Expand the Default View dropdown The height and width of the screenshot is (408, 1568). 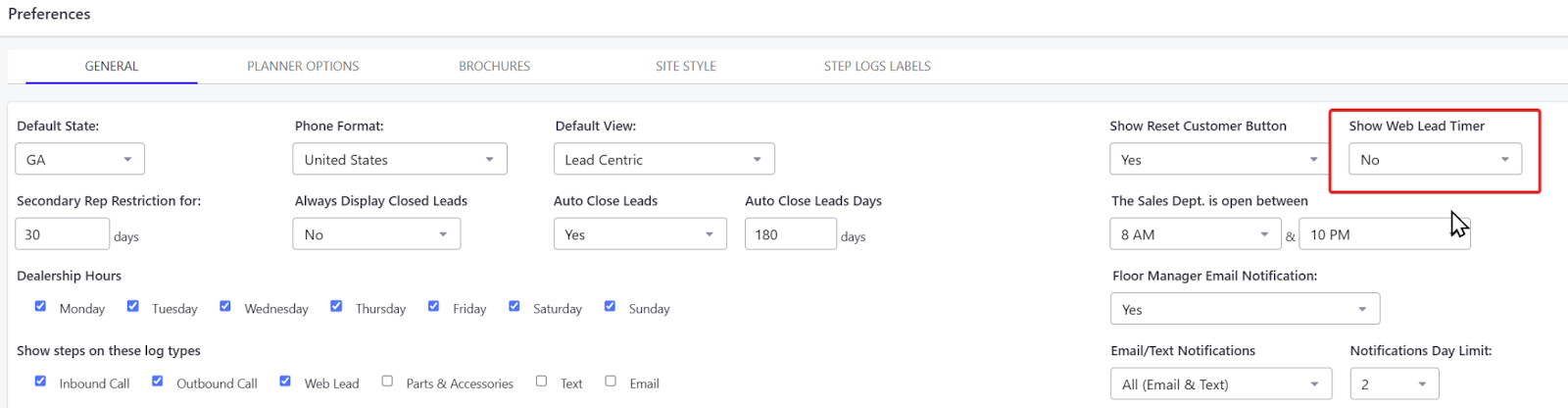[663, 160]
